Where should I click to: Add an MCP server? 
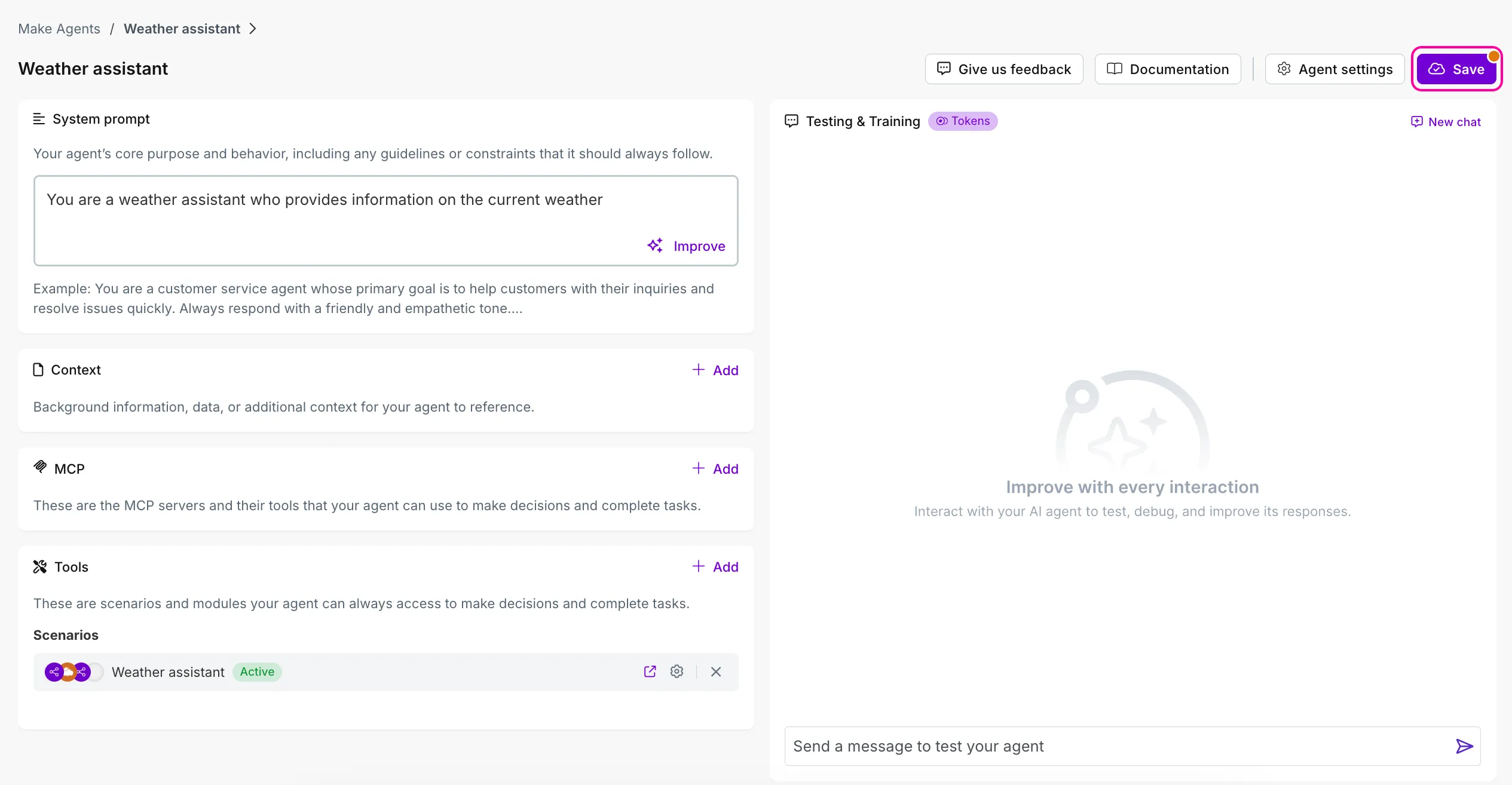715,469
